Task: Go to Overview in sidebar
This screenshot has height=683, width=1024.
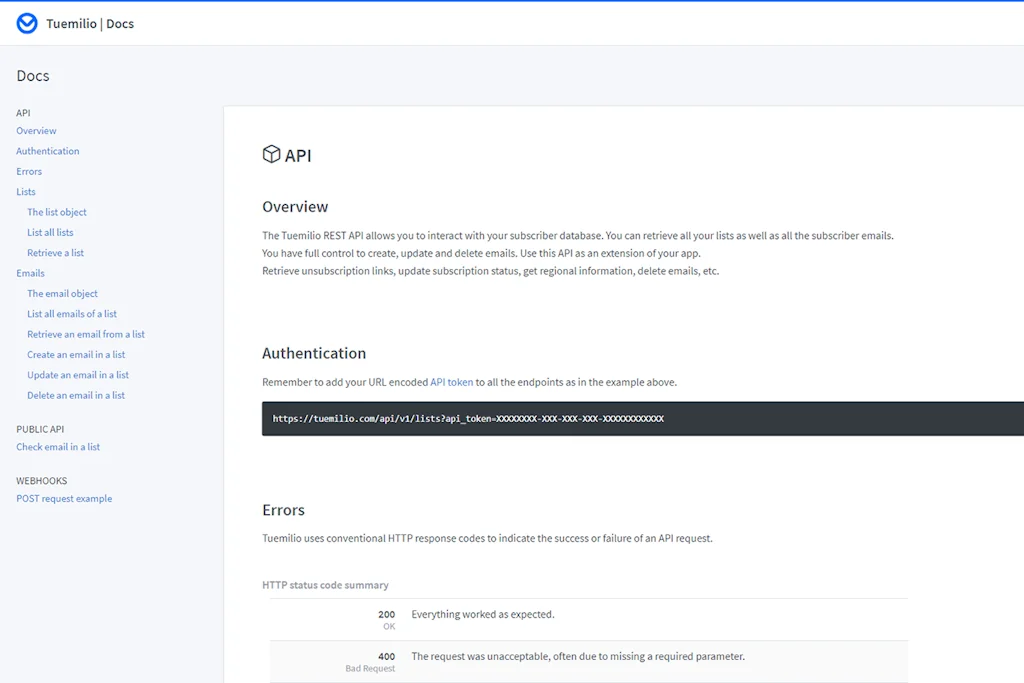Action: [37, 131]
